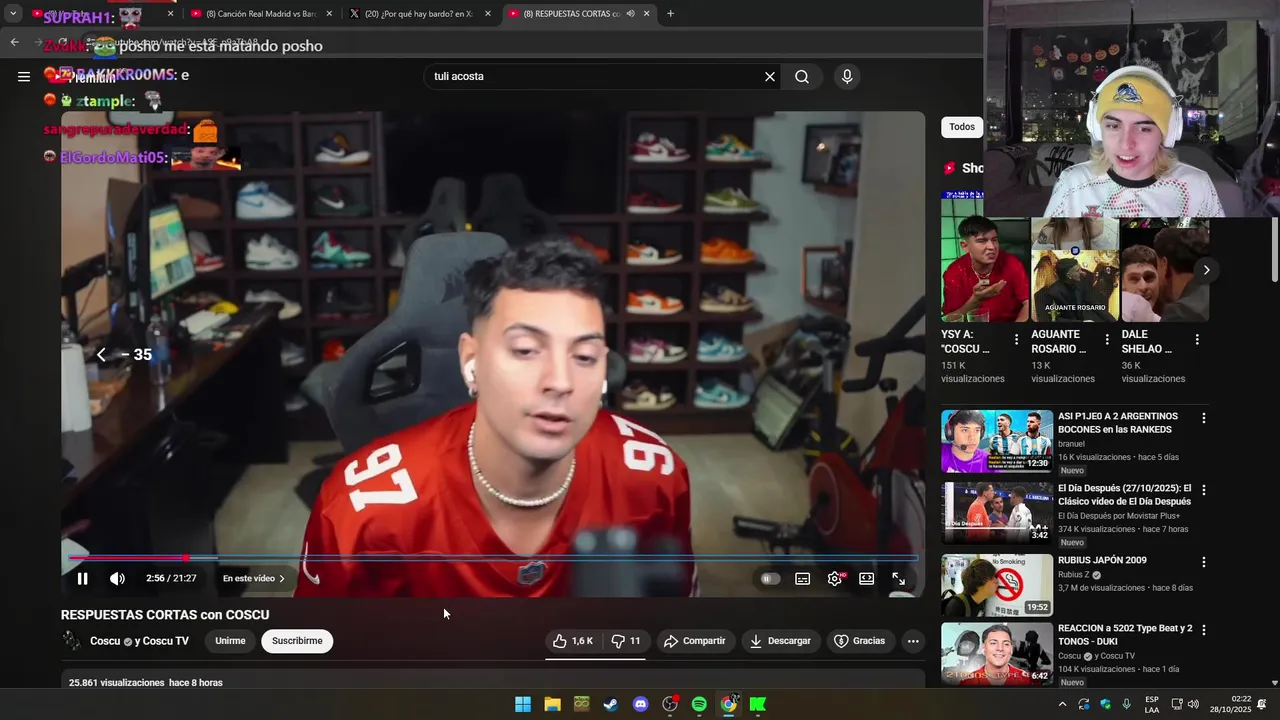Click the search magnifier button
Screen dimensions: 1280x720
(x=802, y=76)
